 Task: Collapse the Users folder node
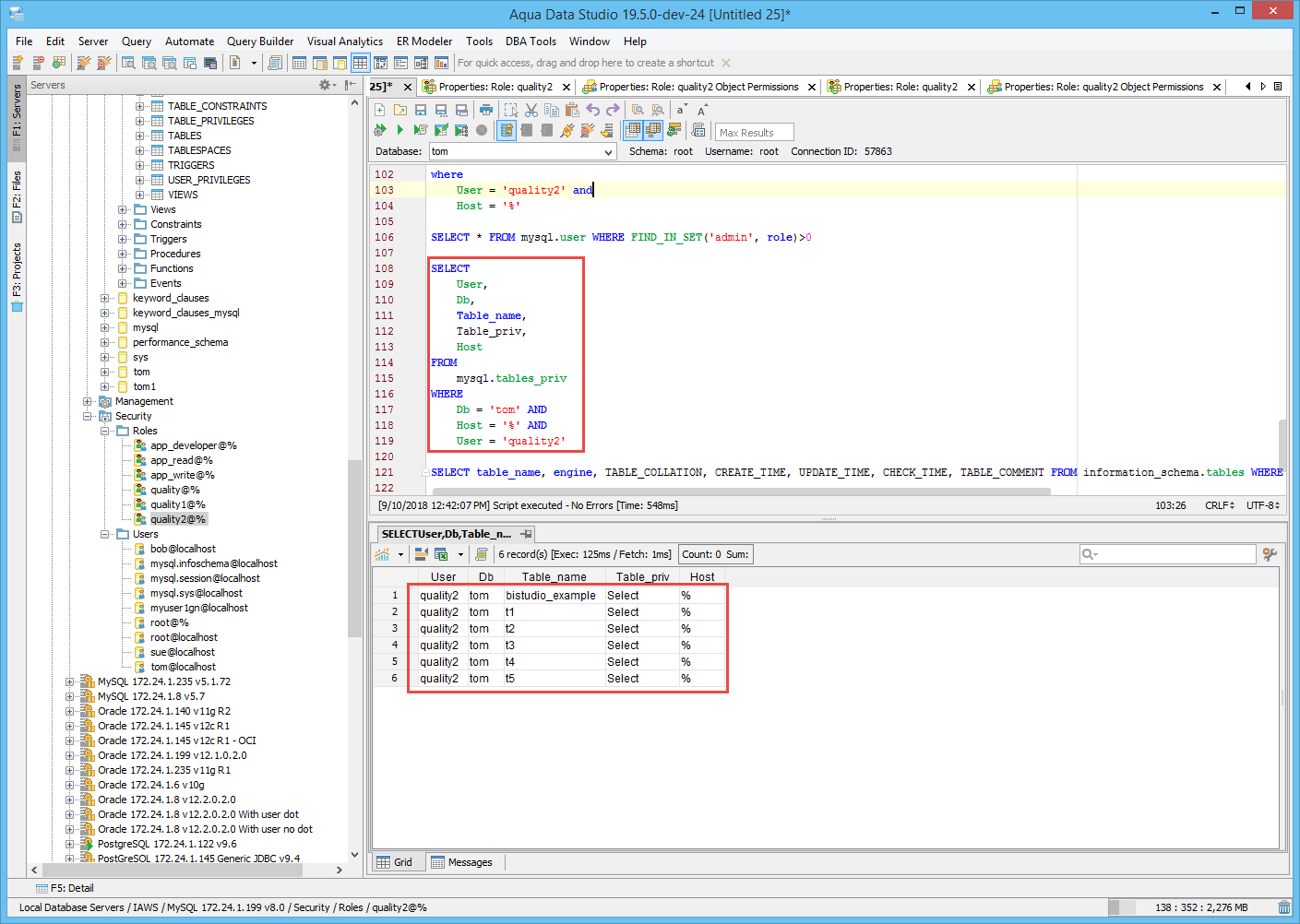click(105, 534)
